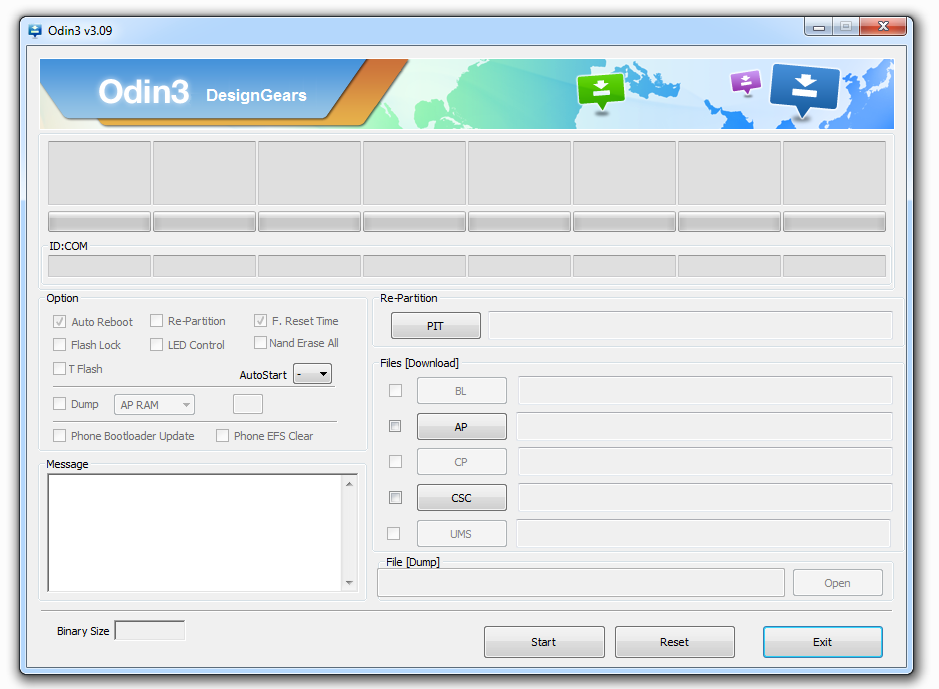
Task: Toggle the Auto Reboot checkbox
Action: (59, 321)
